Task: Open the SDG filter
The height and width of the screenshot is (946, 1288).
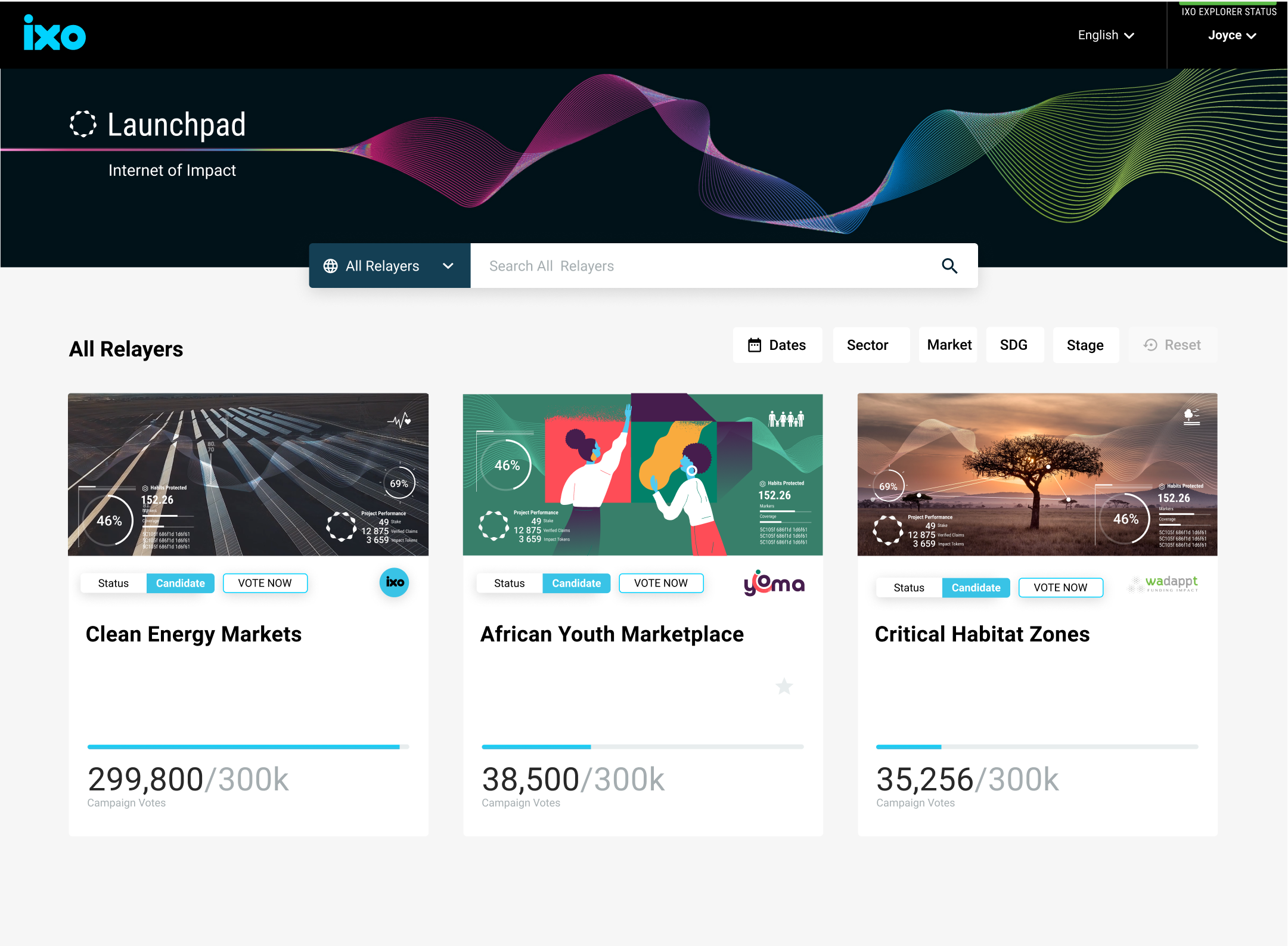Action: (x=1013, y=345)
